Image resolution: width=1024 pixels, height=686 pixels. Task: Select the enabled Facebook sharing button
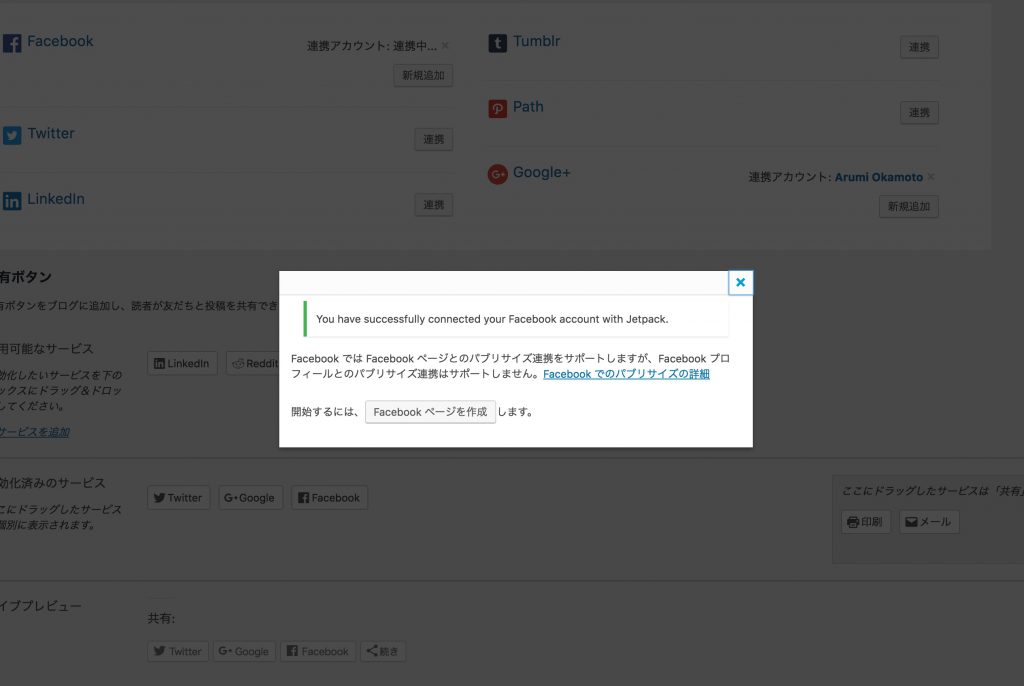point(329,498)
